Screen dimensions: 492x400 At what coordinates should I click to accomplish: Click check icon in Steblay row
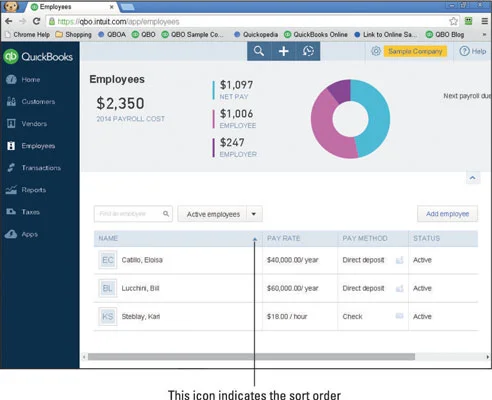(399, 316)
